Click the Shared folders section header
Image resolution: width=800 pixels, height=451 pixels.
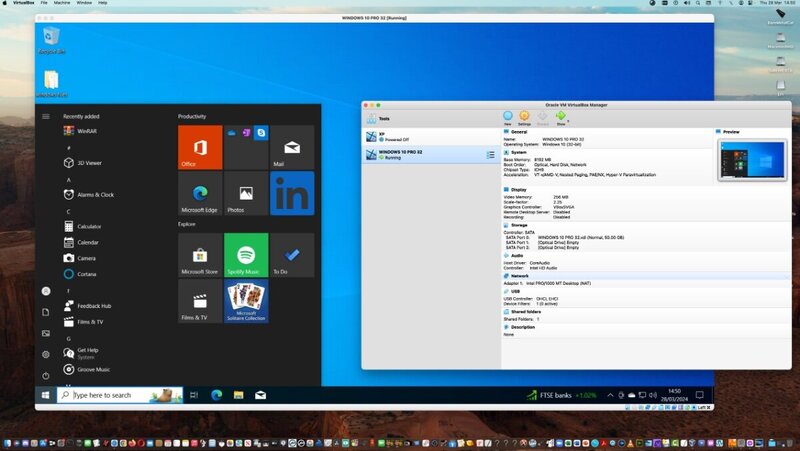click(526, 312)
